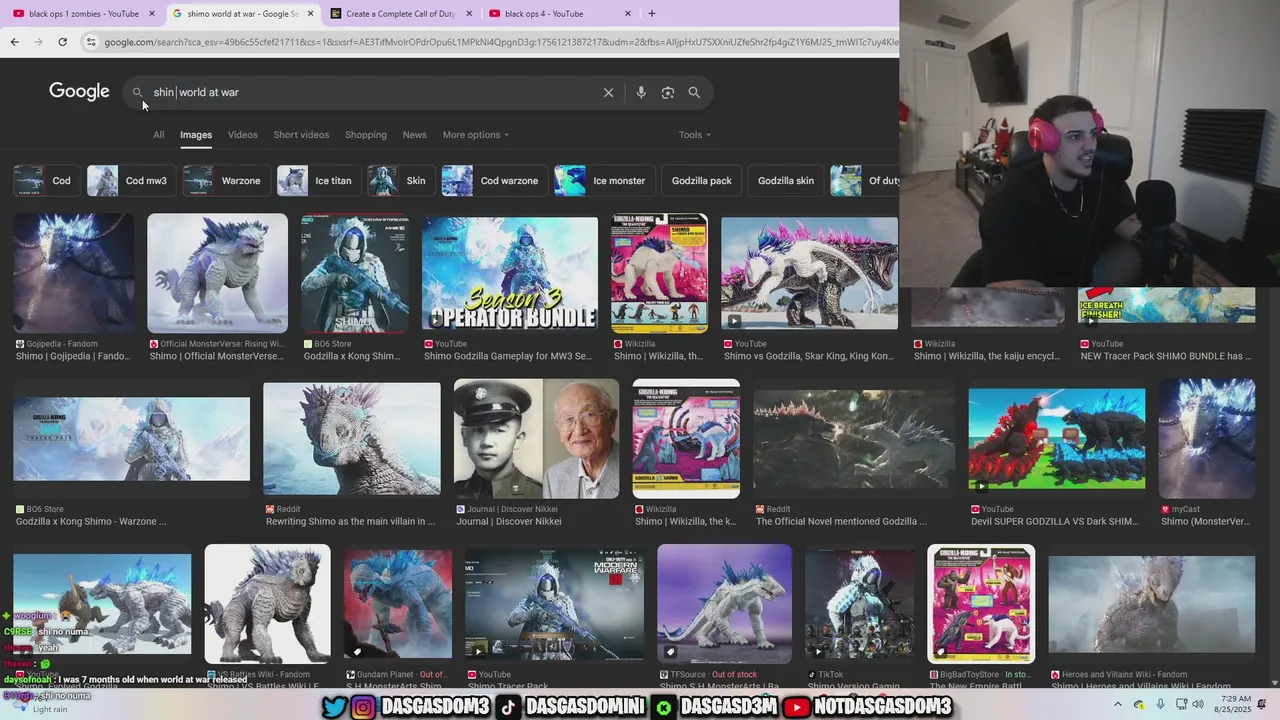Select the 'Cod mw3' filter chip

tap(130, 181)
